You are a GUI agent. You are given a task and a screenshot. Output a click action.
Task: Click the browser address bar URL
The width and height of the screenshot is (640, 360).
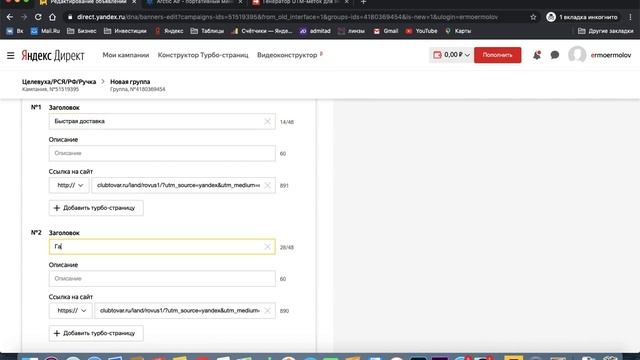coord(287,17)
